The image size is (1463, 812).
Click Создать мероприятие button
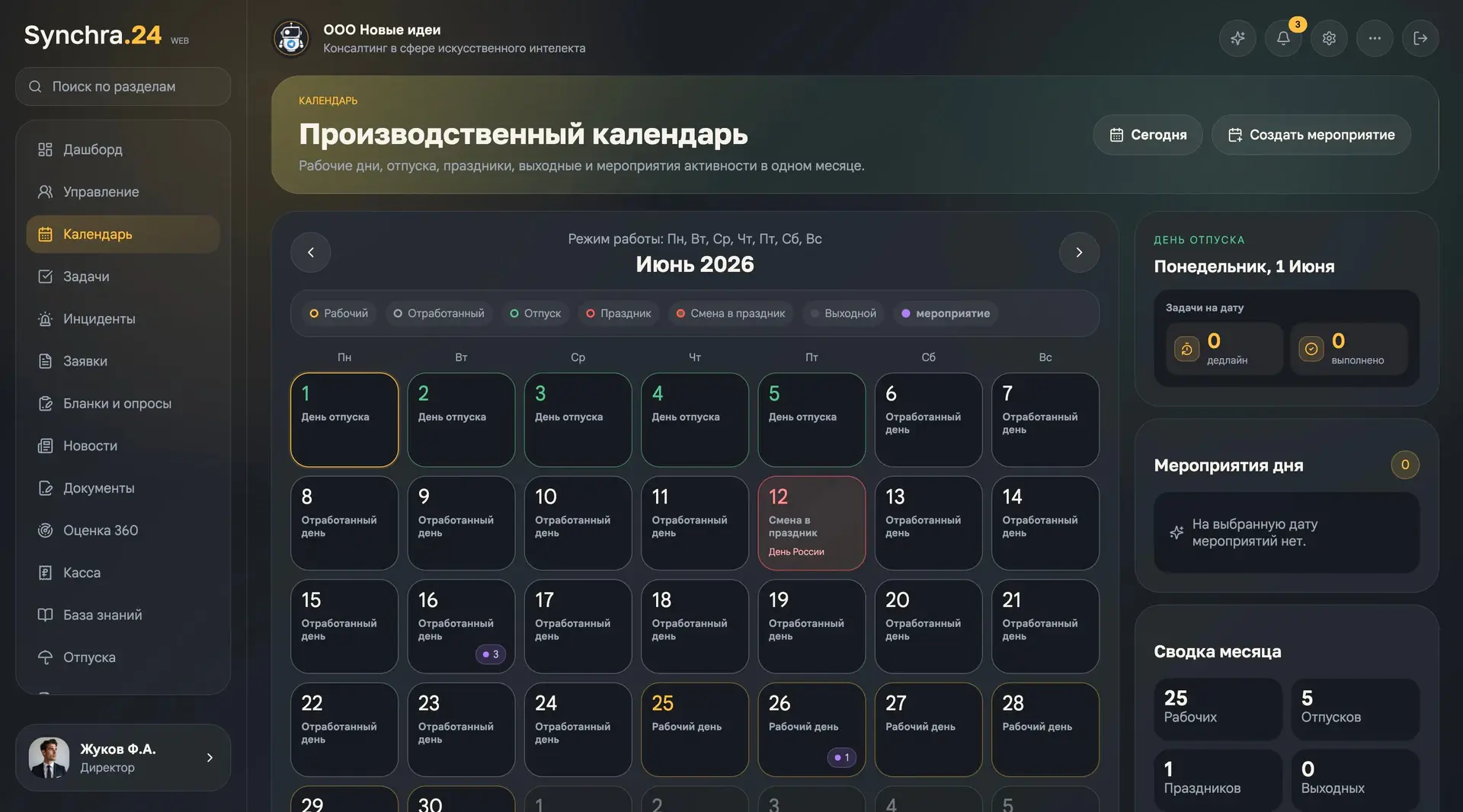1311,135
